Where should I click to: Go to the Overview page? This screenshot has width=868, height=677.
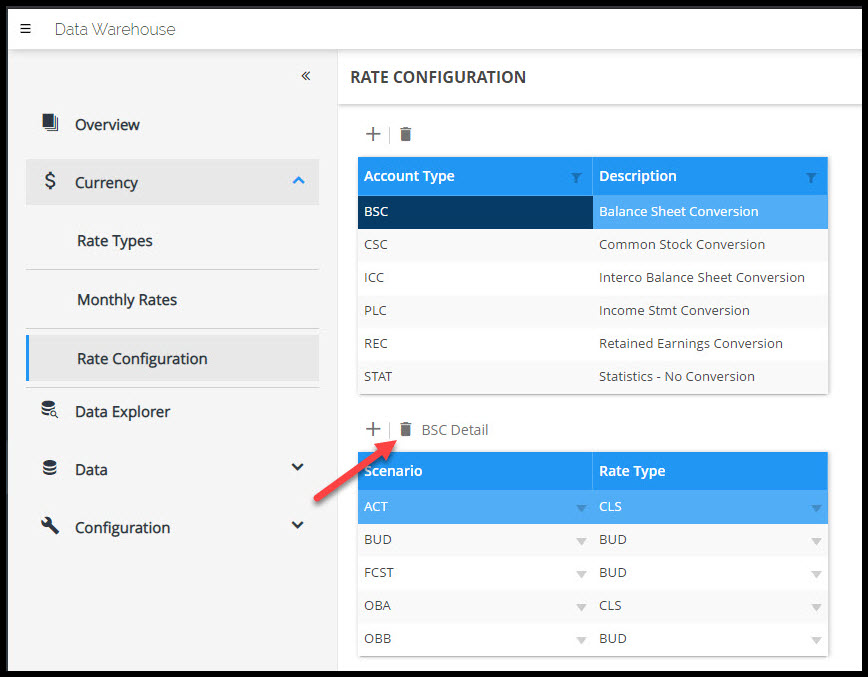coord(107,124)
